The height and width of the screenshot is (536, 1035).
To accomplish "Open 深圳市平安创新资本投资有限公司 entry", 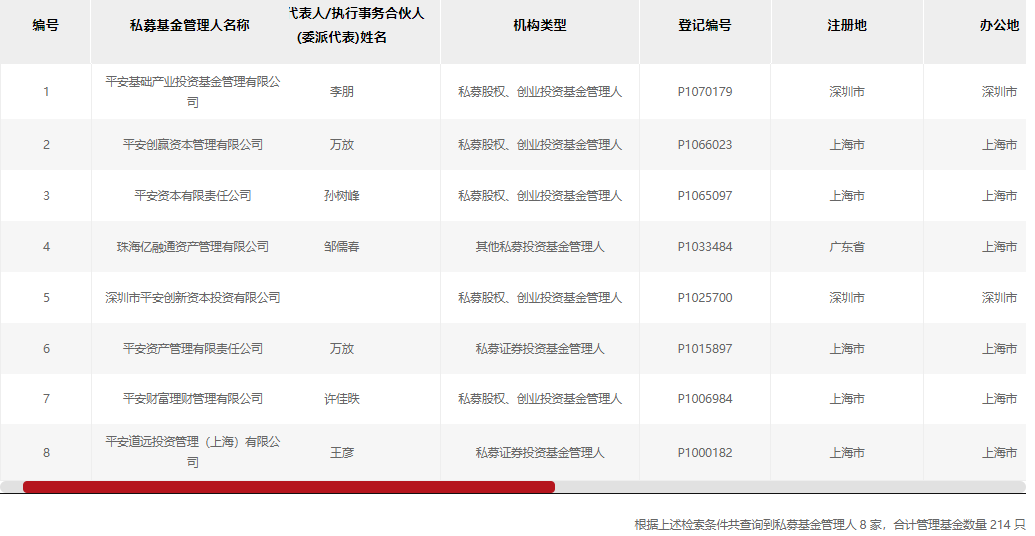I will [x=193, y=298].
